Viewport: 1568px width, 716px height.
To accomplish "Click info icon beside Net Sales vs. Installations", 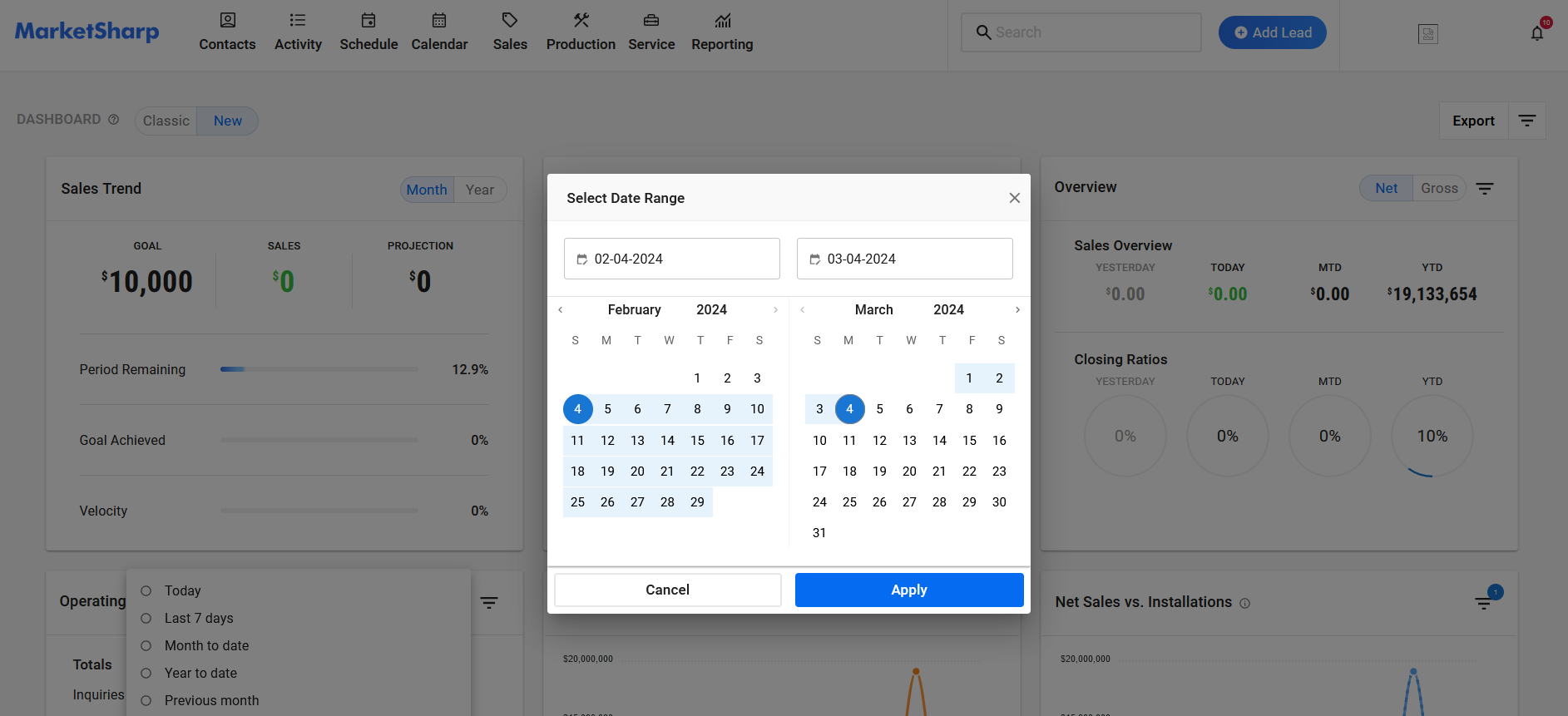I will pos(1244,604).
